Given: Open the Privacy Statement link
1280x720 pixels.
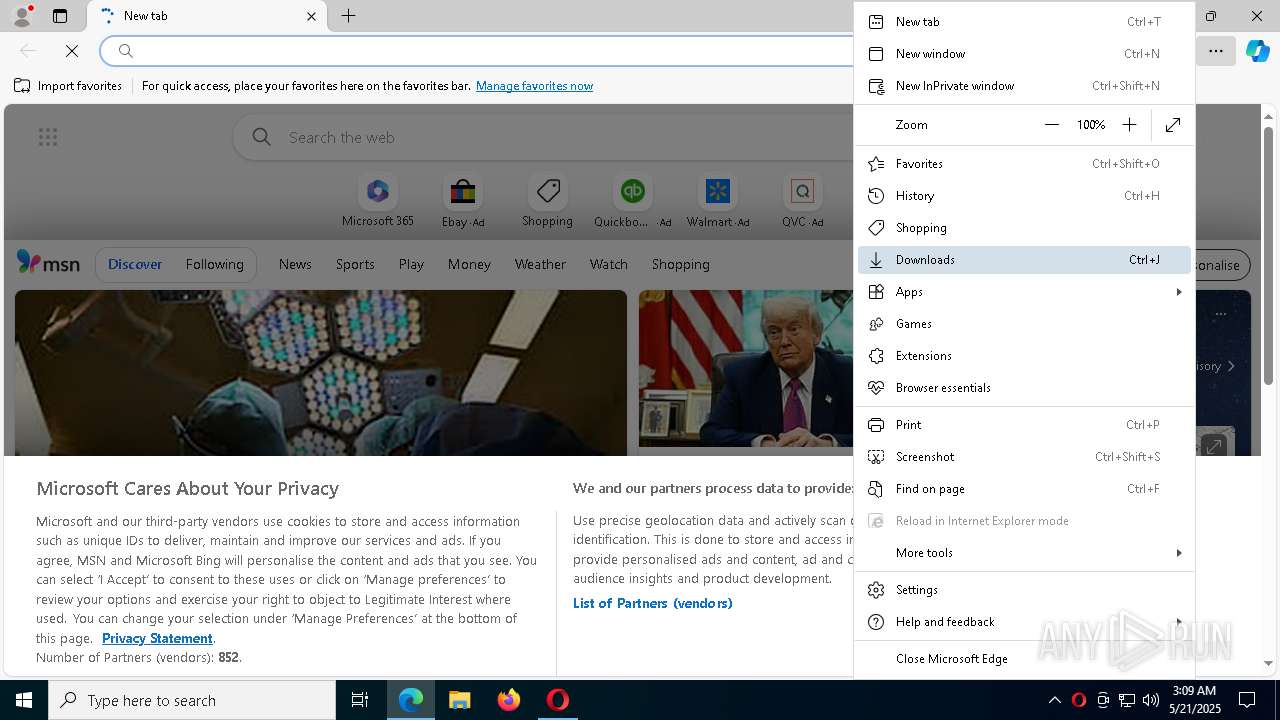Looking at the screenshot, I should pyautogui.click(x=157, y=638).
